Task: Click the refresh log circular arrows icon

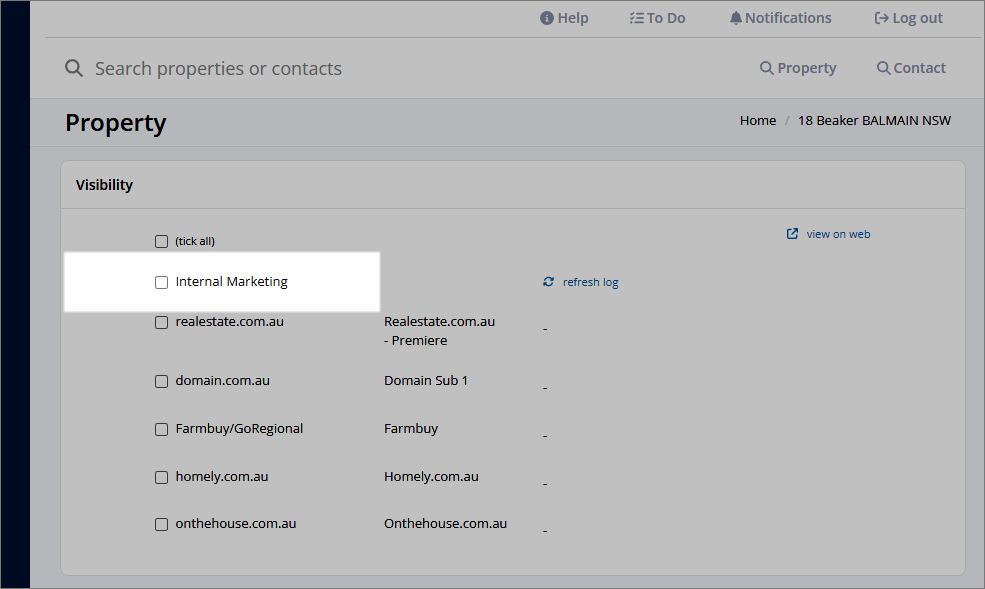Action: 548,282
